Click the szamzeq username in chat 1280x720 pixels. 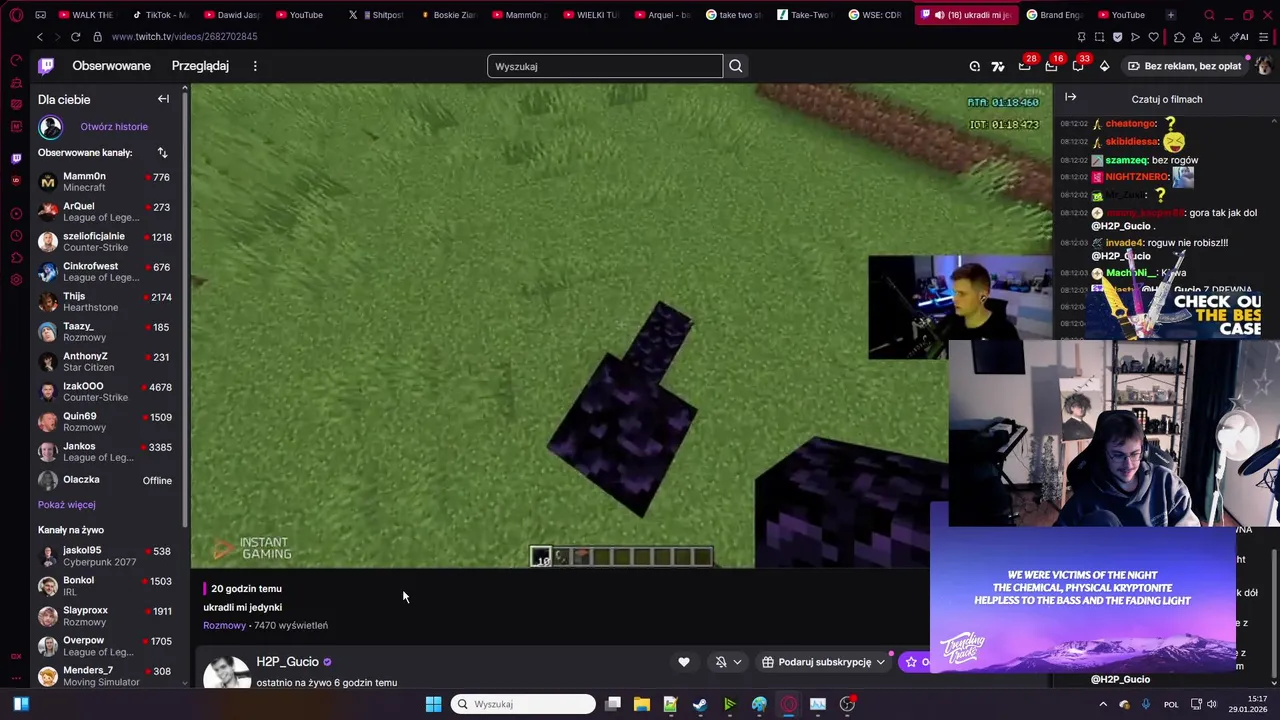[x=1125, y=160]
